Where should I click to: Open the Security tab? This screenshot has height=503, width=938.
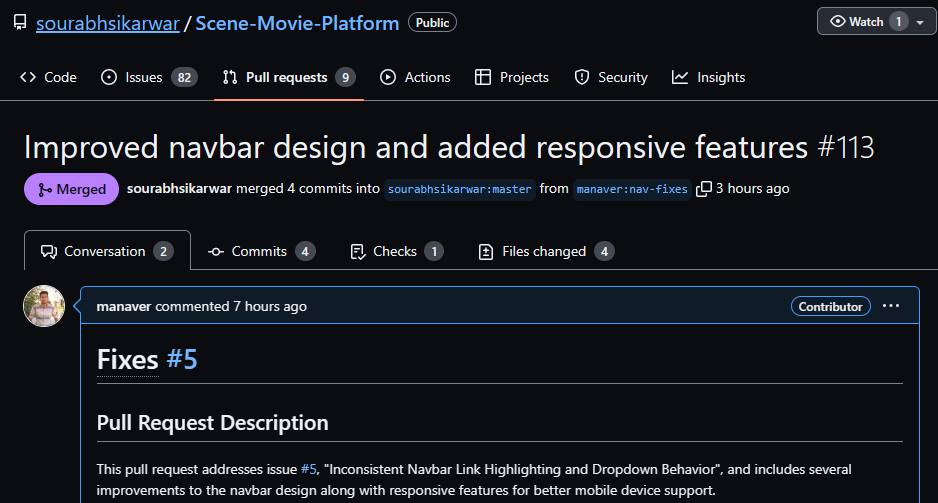point(611,77)
